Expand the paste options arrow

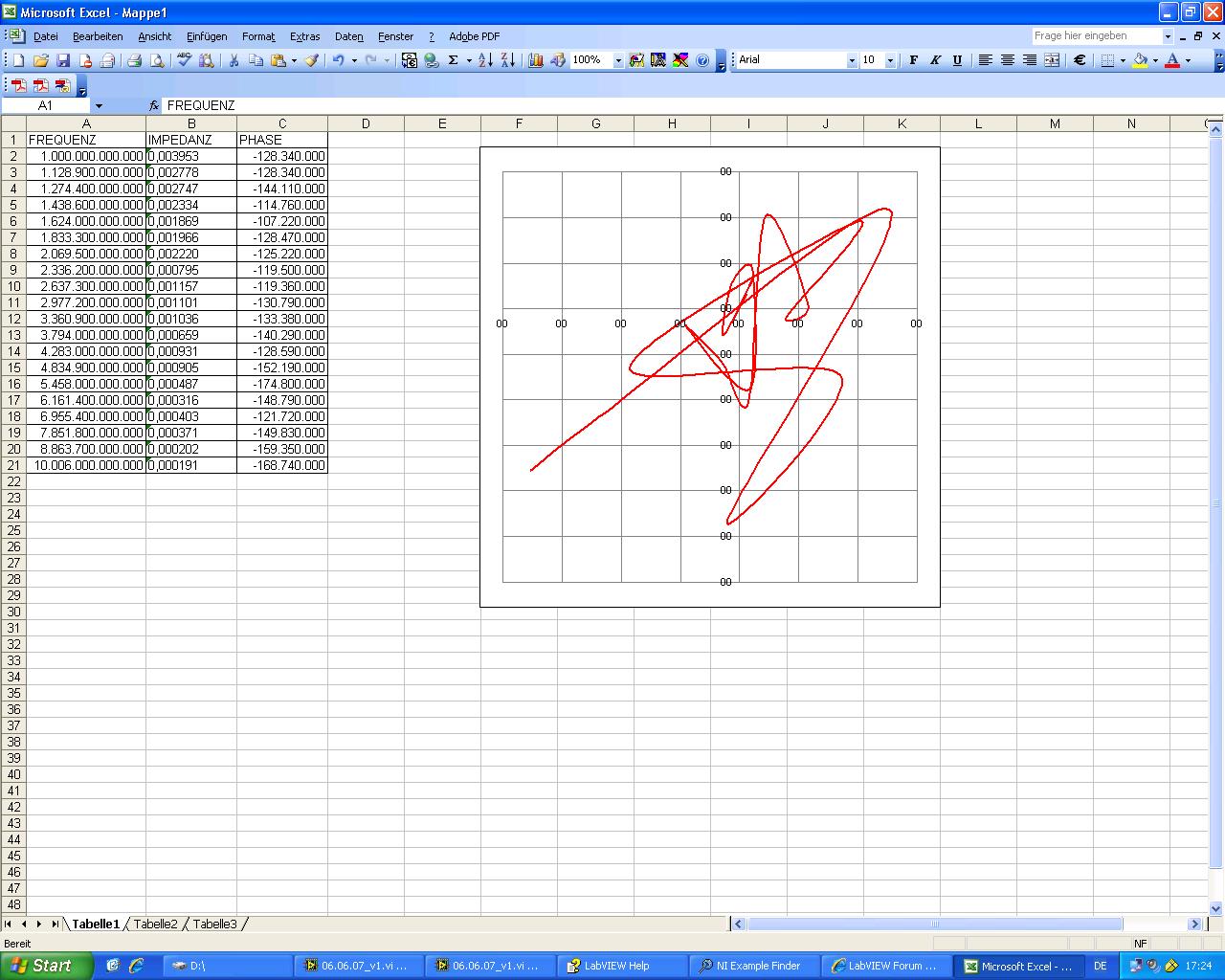click(294, 60)
